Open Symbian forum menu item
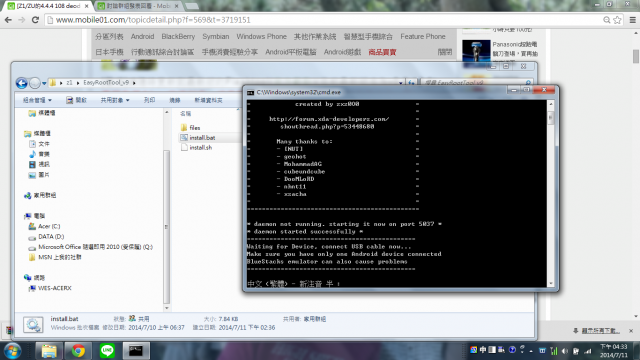Viewport: 640px width, 360px height. pos(216,36)
